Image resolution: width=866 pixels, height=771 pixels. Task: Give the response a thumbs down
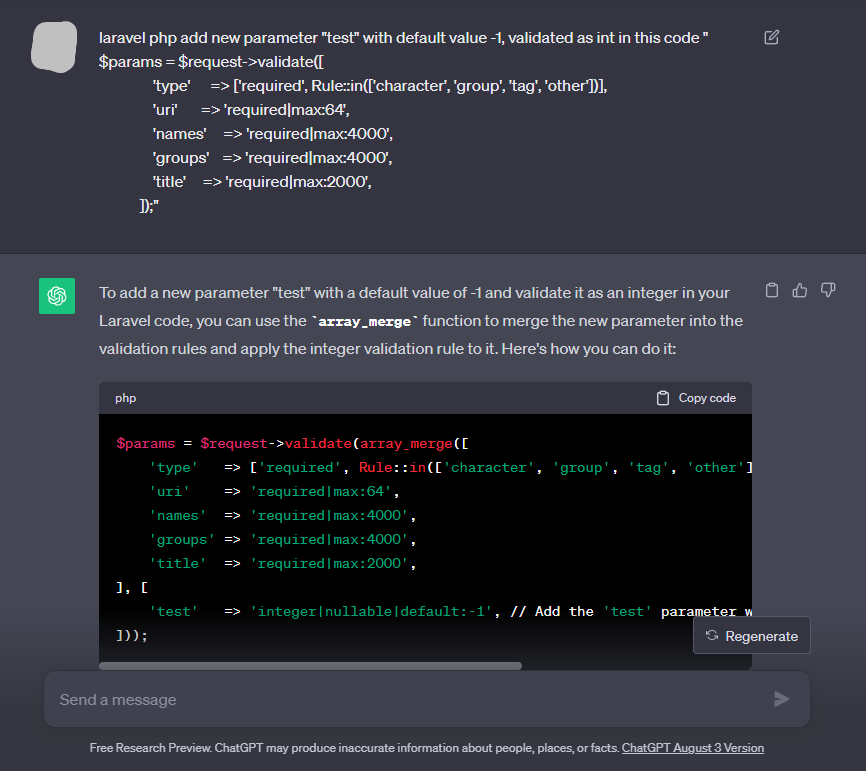point(828,290)
